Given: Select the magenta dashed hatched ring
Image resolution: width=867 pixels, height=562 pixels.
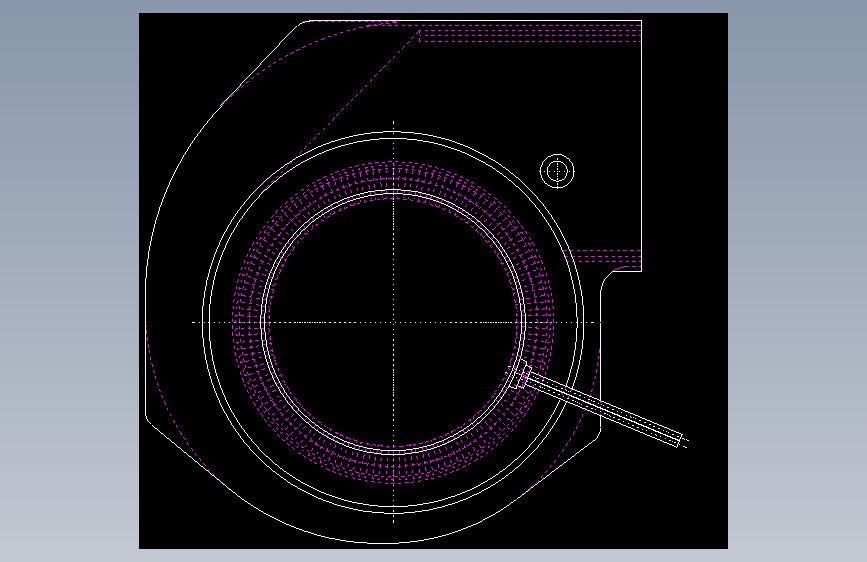Looking at the screenshot, I should [393, 322].
